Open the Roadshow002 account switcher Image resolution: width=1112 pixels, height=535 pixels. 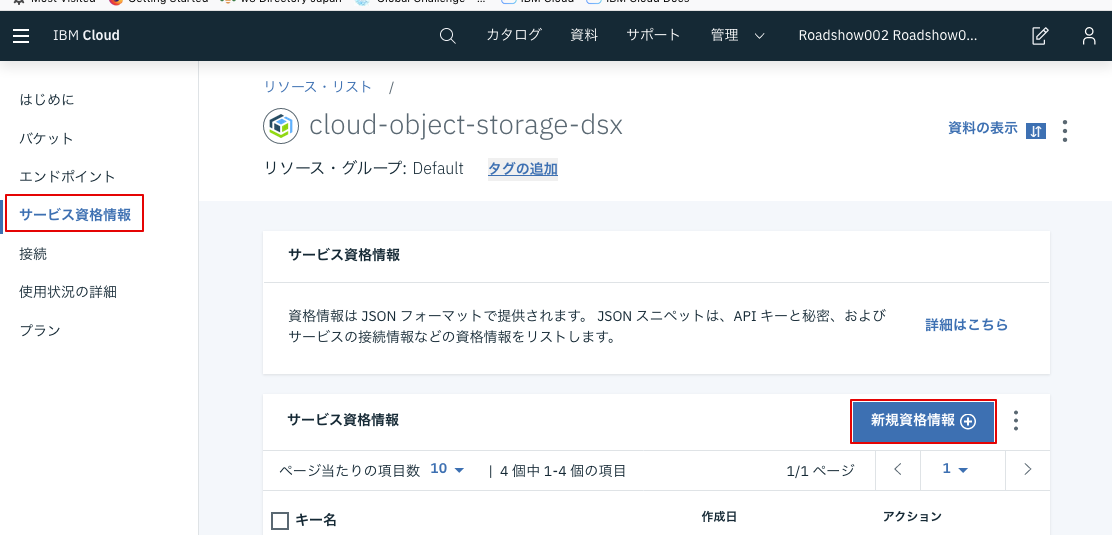click(888, 35)
